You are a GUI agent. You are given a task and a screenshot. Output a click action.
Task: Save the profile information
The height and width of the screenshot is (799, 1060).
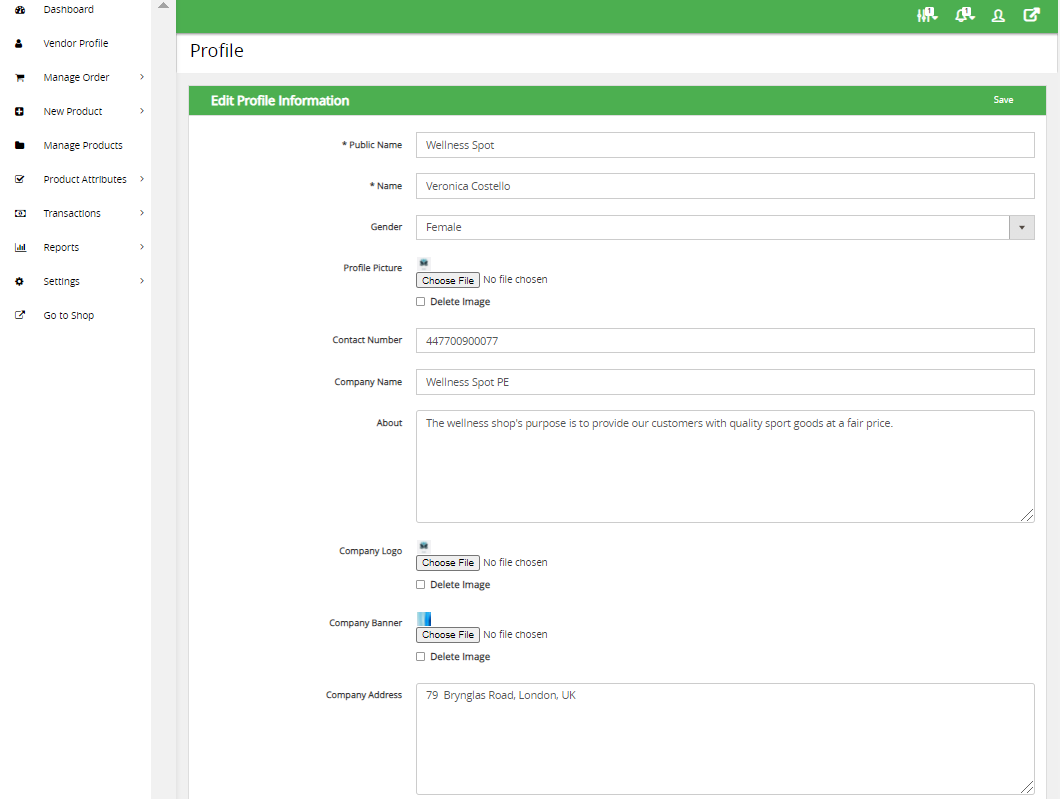coord(1003,100)
